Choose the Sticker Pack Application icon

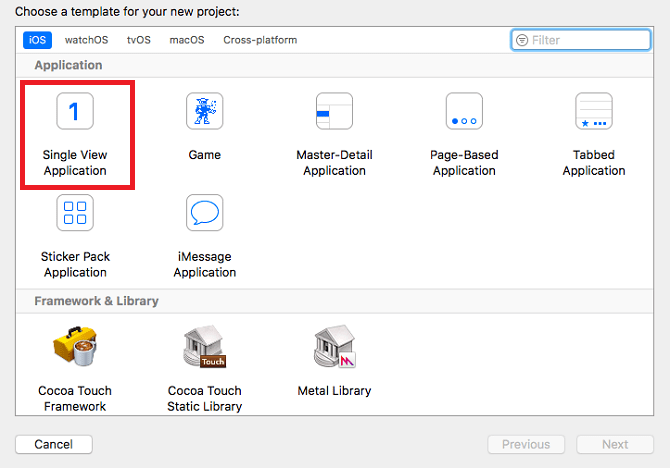74,213
